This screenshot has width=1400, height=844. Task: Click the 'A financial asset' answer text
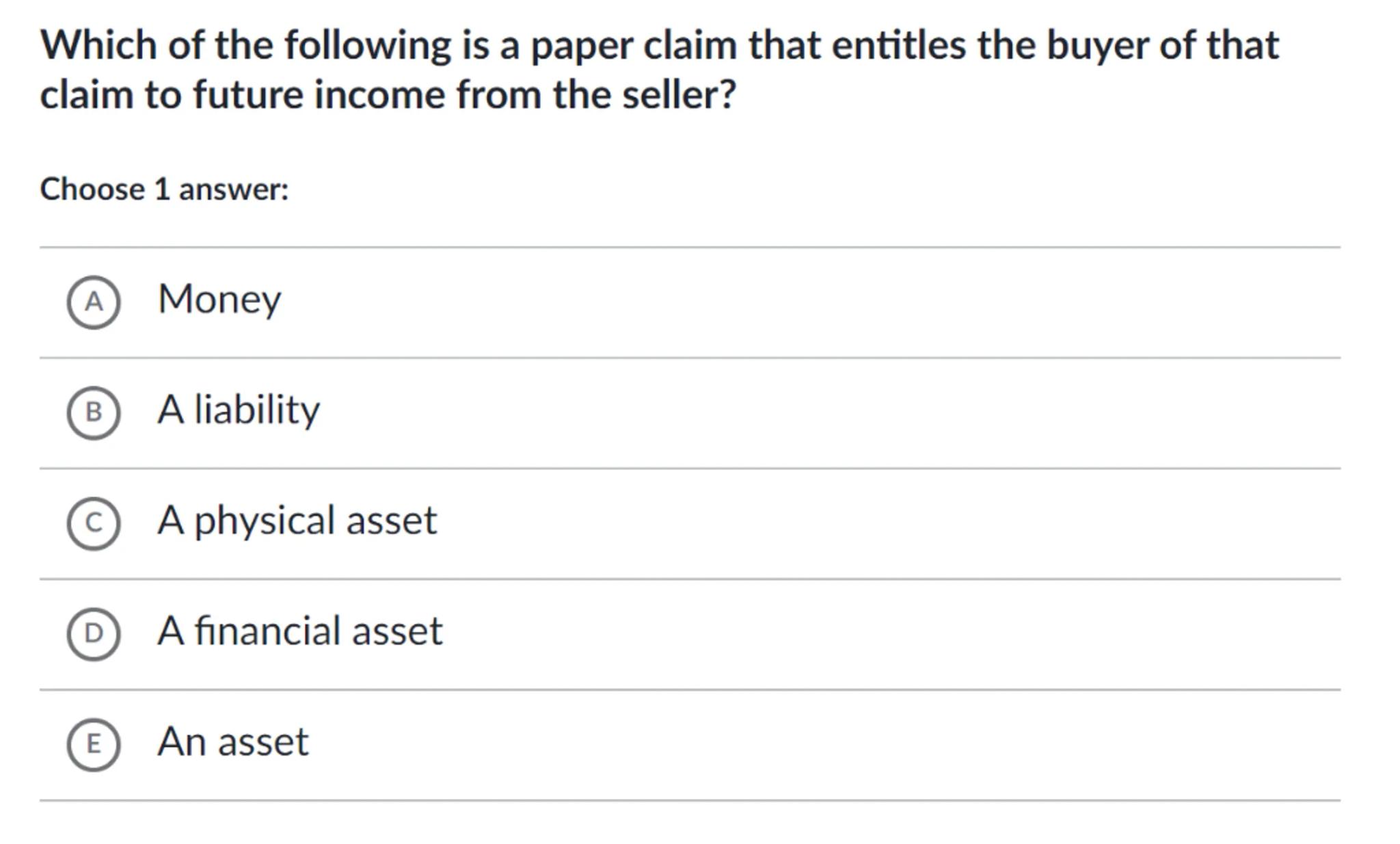(299, 631)
